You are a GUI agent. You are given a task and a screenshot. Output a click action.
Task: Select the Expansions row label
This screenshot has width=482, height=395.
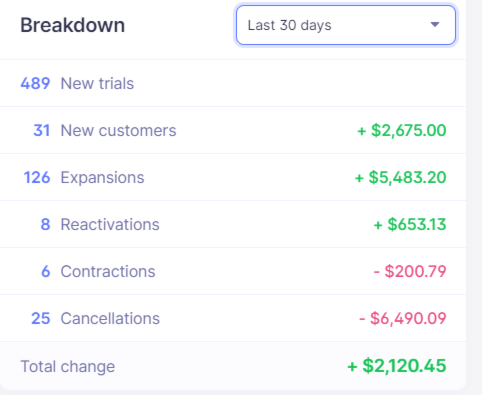(102, 177)
